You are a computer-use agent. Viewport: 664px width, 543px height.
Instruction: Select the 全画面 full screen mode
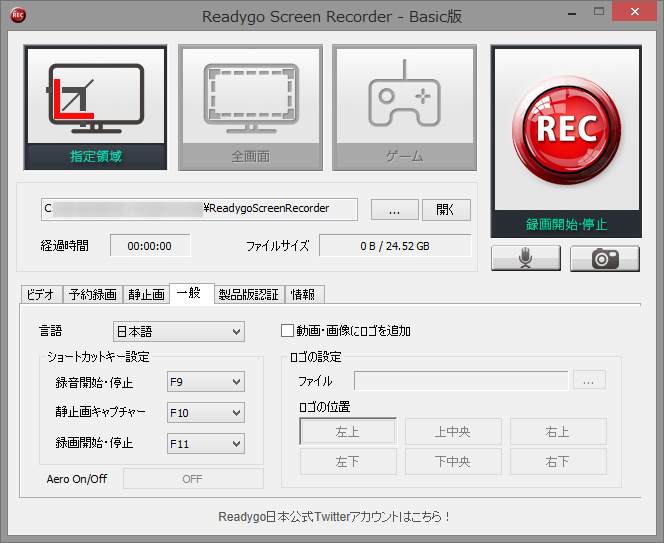click(x=250, y=108)
